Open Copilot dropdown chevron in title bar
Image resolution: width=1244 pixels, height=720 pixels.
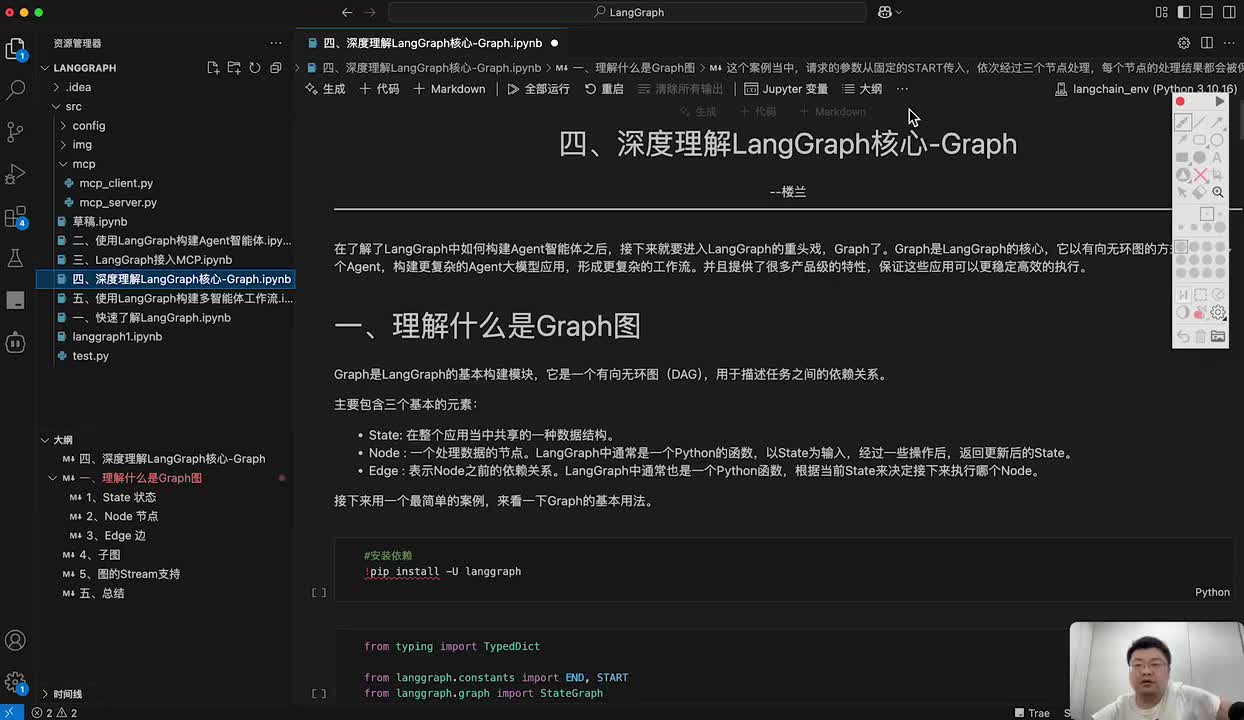[x=898, y=12]
